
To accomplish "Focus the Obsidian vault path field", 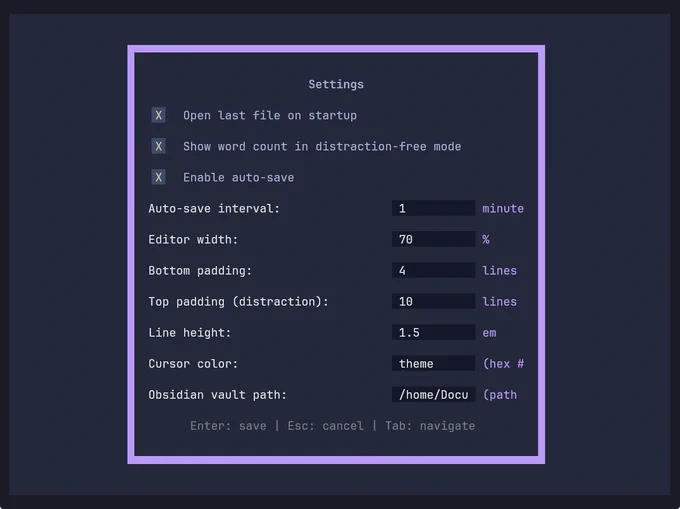I will point(434,395).
